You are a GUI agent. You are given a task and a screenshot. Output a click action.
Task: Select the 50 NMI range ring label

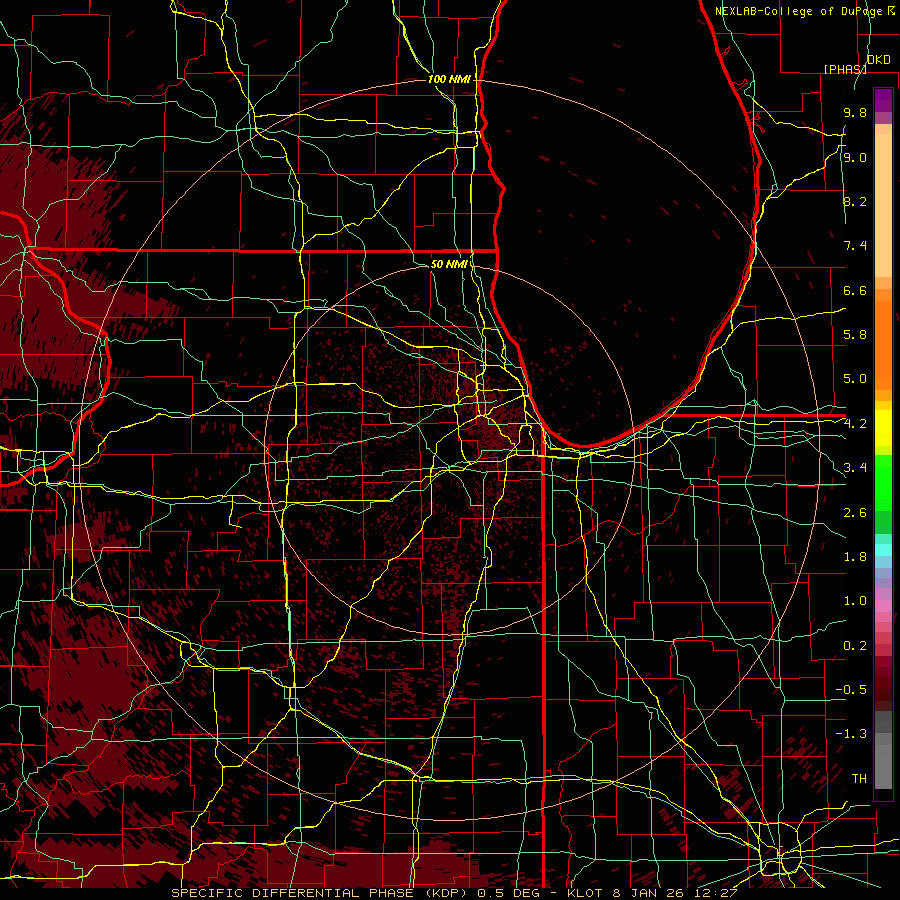[x=449, y=264]
